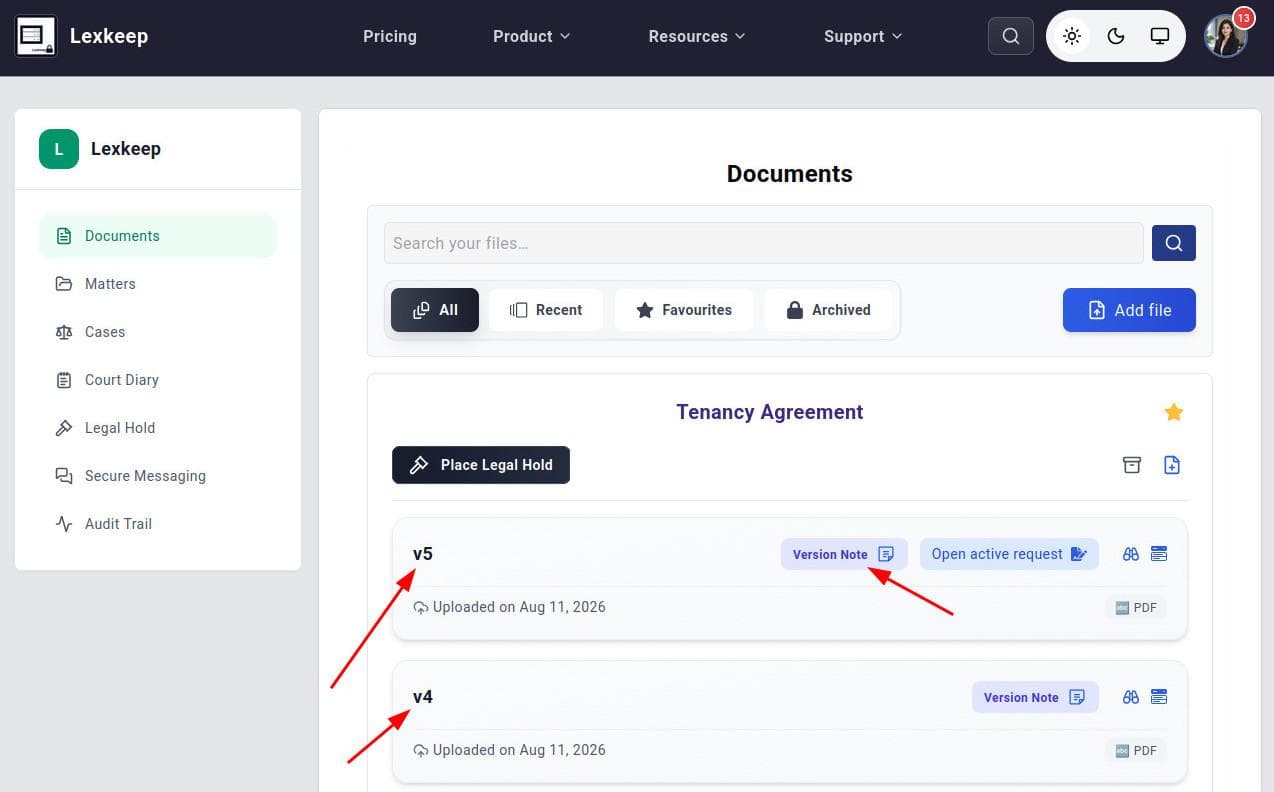The width and height of the screenshot is (1274, 792).
Task: Click the Add file button
Action: (1129, 310)
